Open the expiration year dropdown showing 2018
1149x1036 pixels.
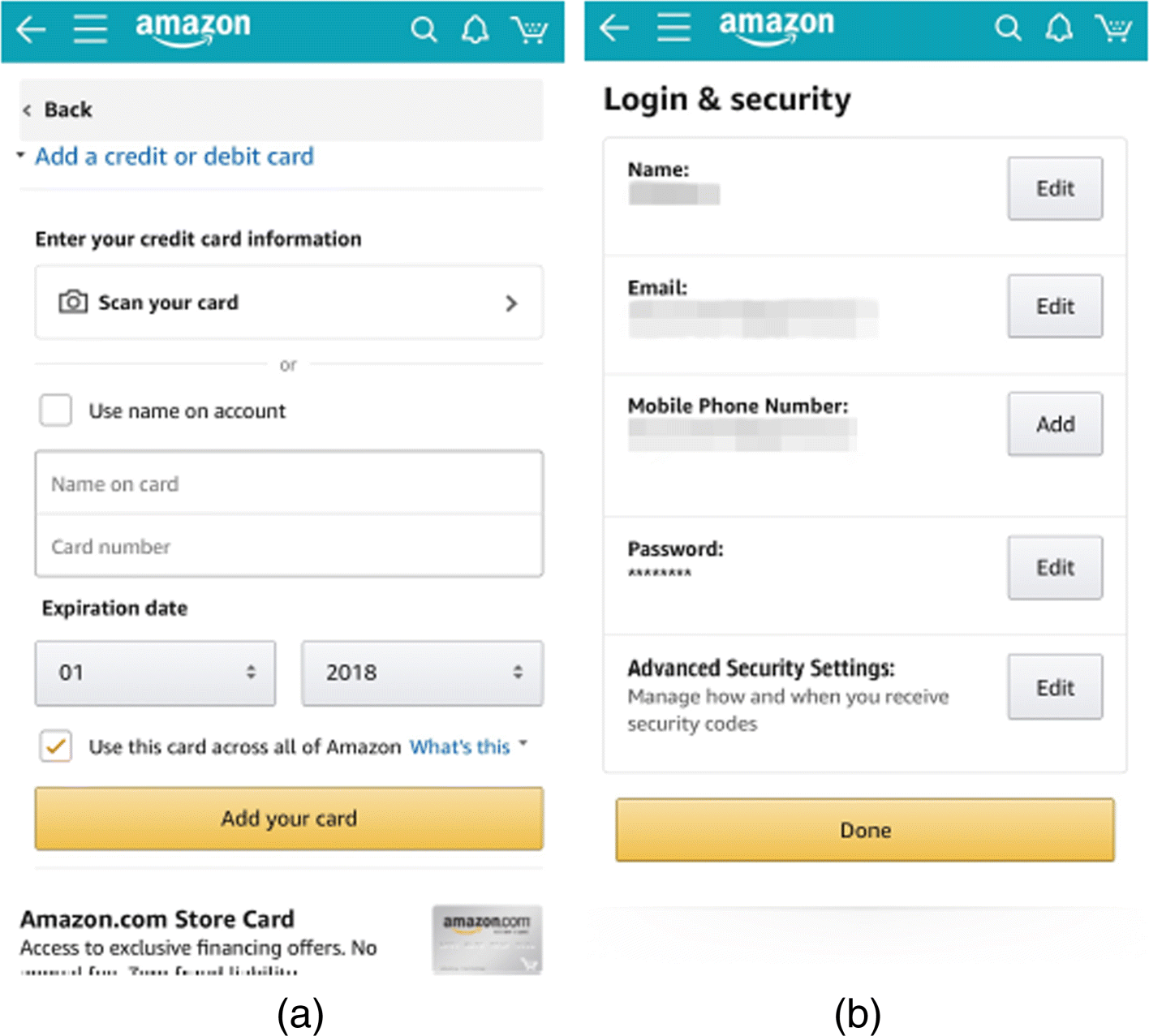pos(421,673)
